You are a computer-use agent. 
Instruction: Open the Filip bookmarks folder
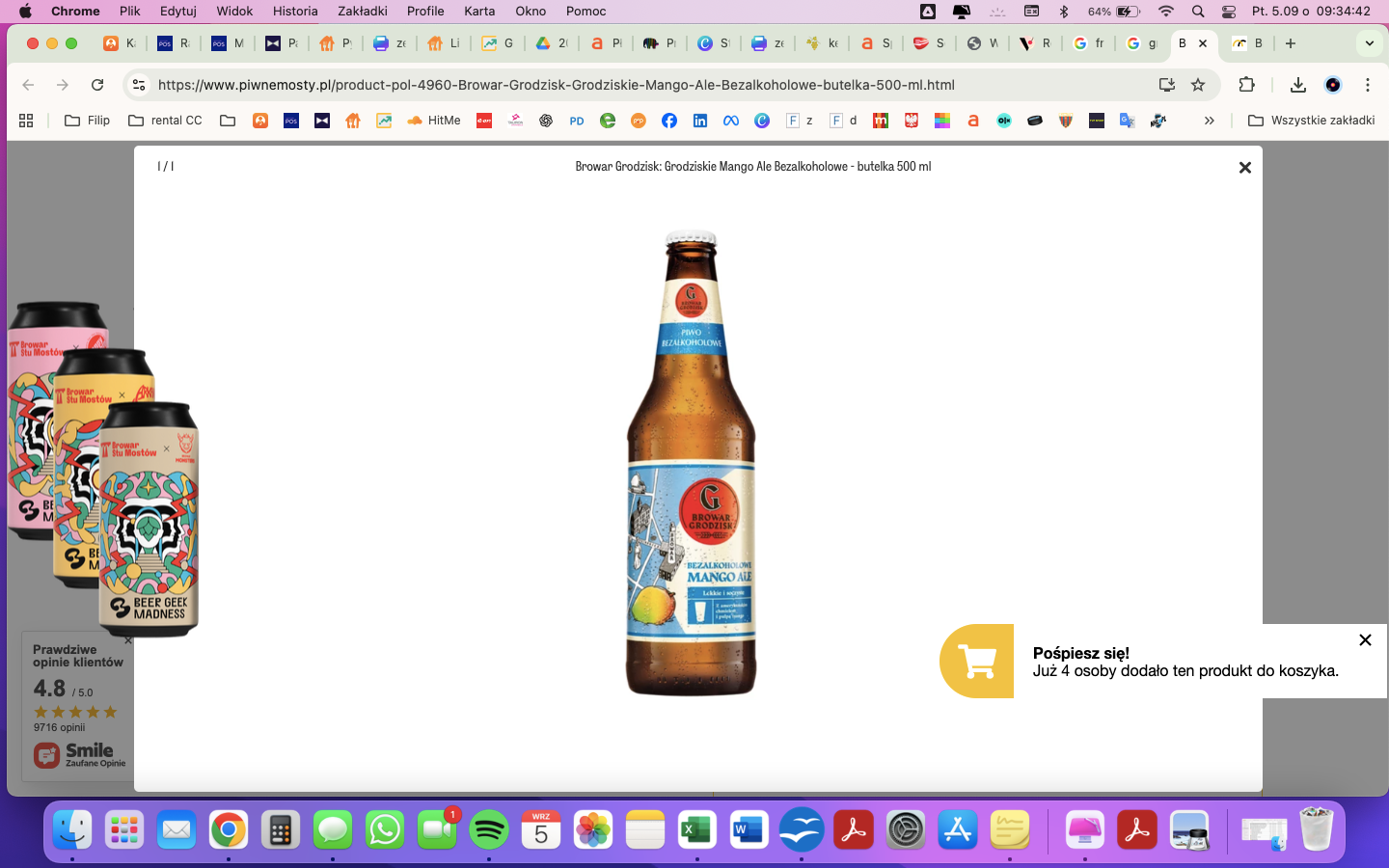pos(87,121)
